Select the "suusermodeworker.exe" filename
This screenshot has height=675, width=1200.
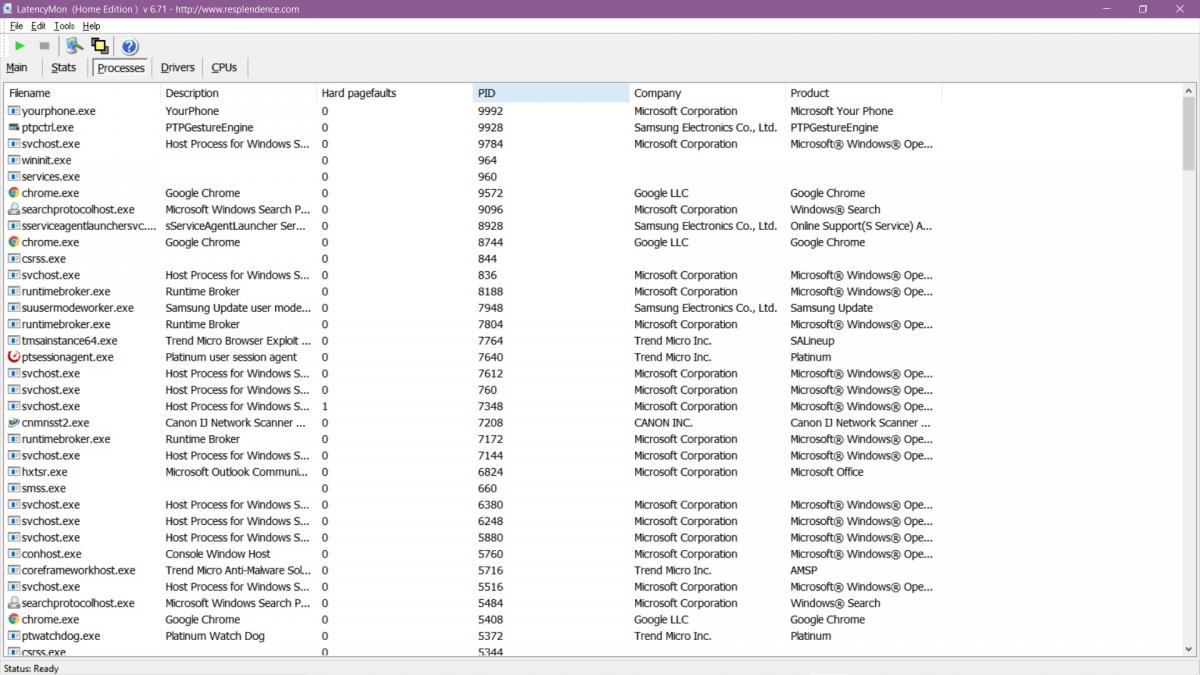tap(78, 308)
